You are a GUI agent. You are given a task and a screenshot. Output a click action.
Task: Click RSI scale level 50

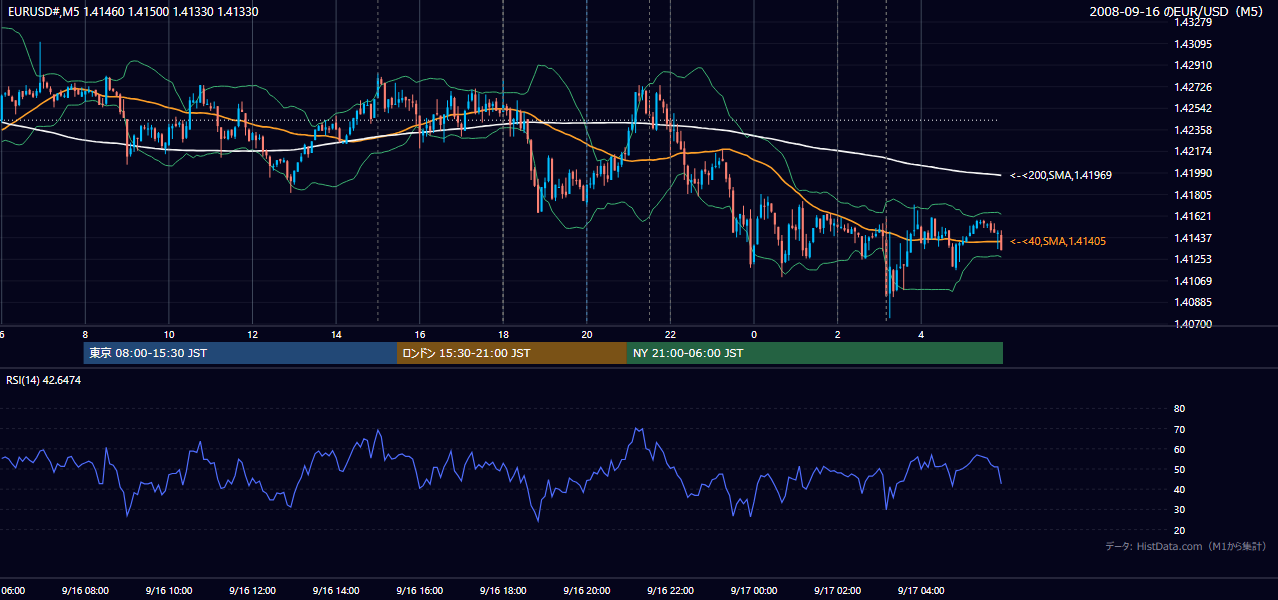pyautogui.click(x=1179, y=470)
